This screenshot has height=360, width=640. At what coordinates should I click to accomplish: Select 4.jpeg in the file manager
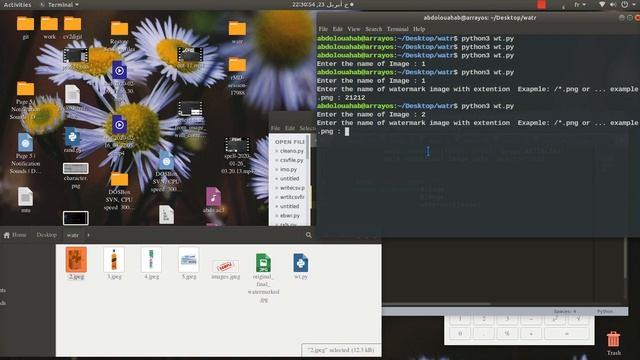pyautogui.click(x=151, y=260)
